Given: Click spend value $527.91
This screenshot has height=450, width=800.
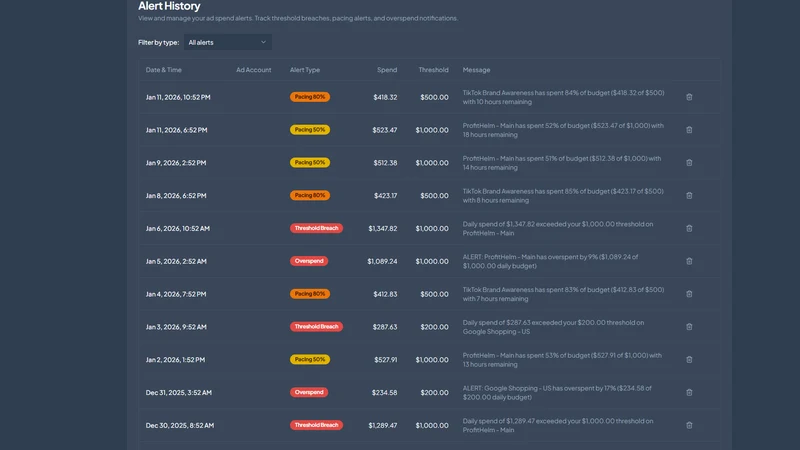Looking at the screenshot, I should [385, 360].
